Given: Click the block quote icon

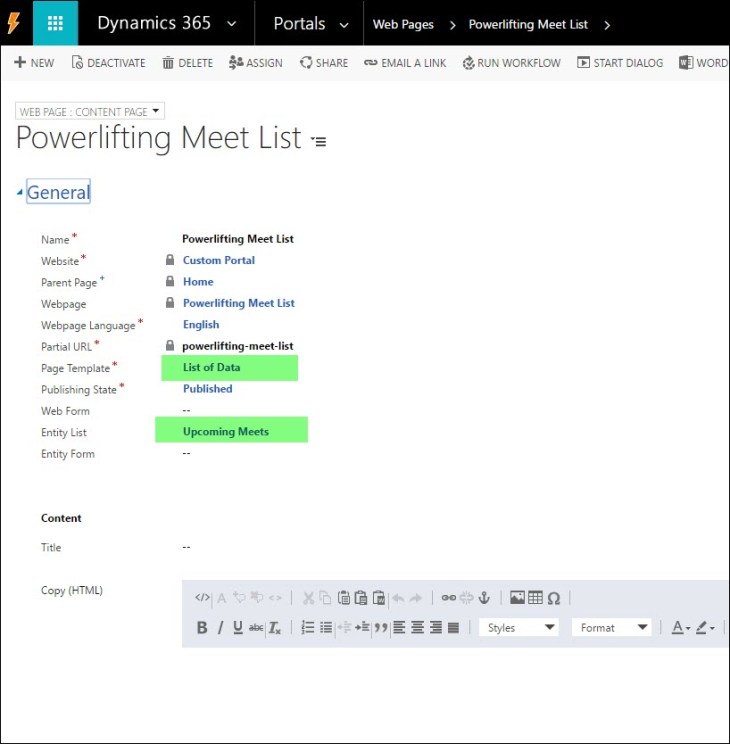Looking at the screenshot, I should (x=380, y=627).
